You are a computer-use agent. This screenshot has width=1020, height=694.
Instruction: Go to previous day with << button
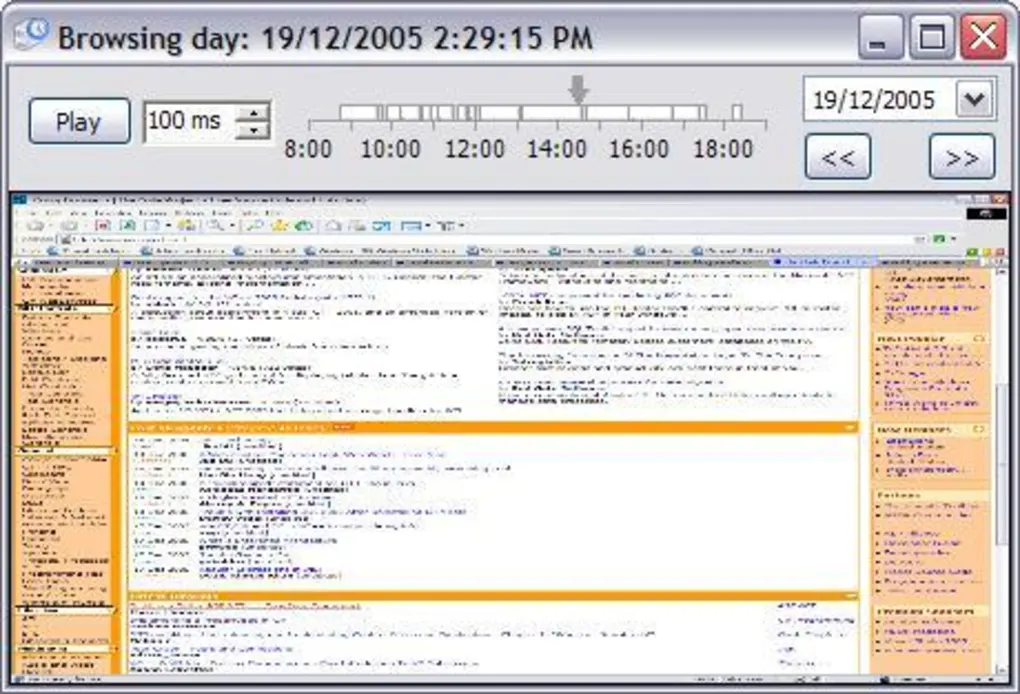[838, 157]
